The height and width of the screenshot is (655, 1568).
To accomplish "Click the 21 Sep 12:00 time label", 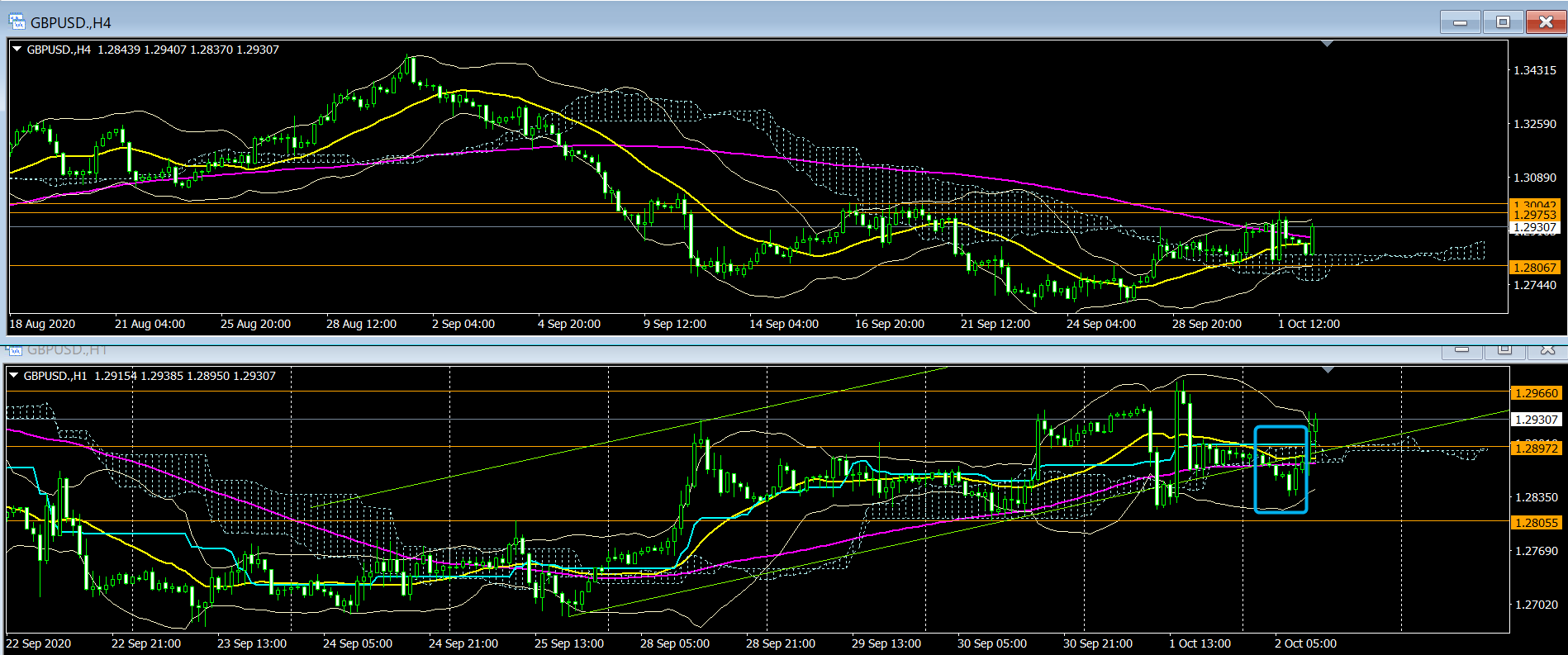I will [995, 324].
